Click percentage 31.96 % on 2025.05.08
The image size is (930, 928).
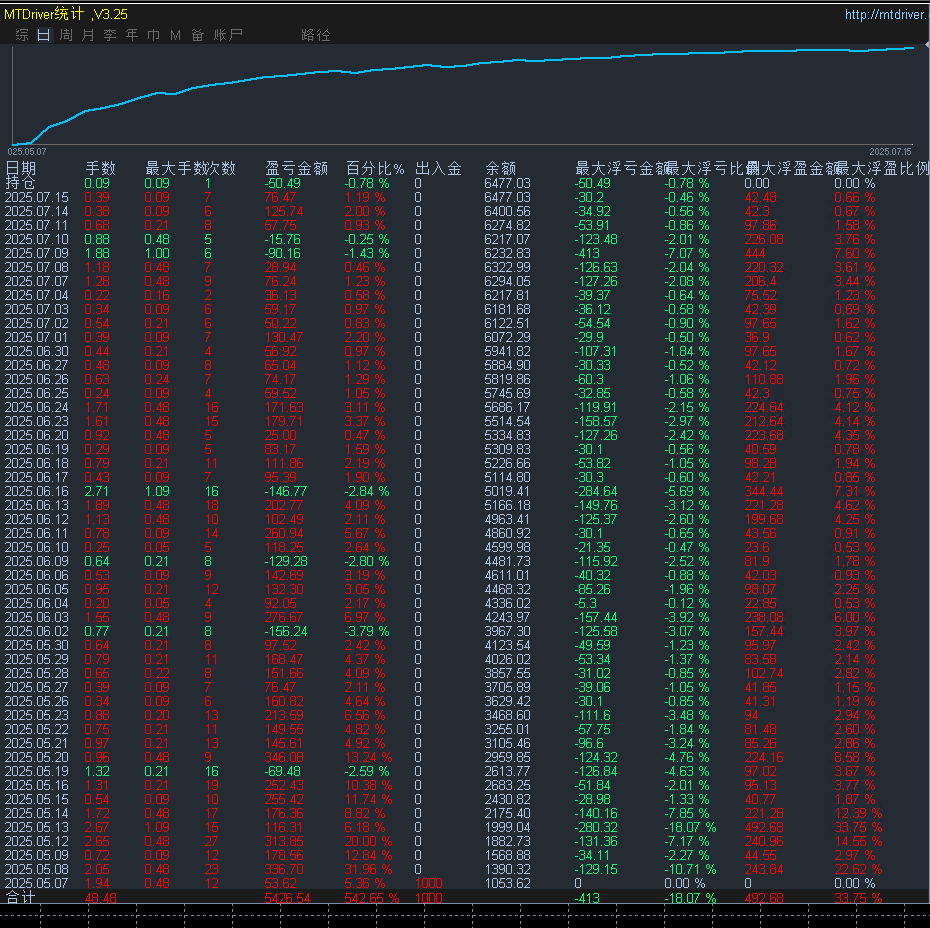[x=368, y=869]
